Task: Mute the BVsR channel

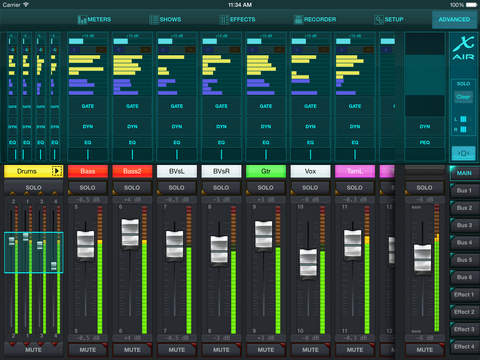Action: [x=221, y=350]
